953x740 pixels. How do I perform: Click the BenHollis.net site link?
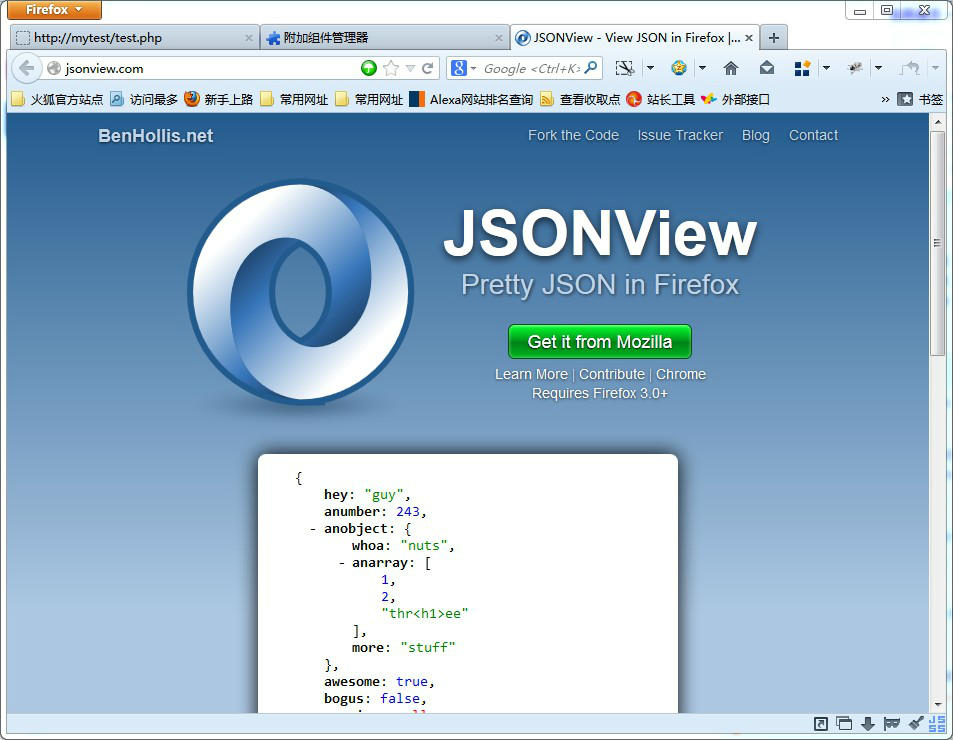156,135
